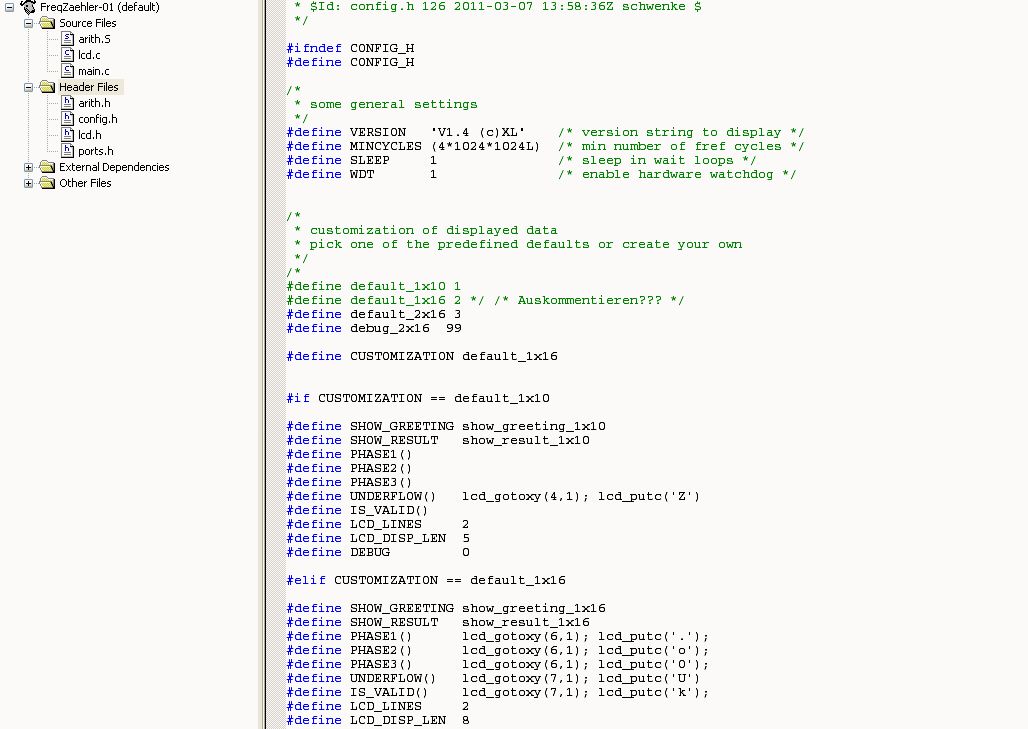Expand the Other Files folder
This screenshot has width=1028, height=729.
[28, 183]
